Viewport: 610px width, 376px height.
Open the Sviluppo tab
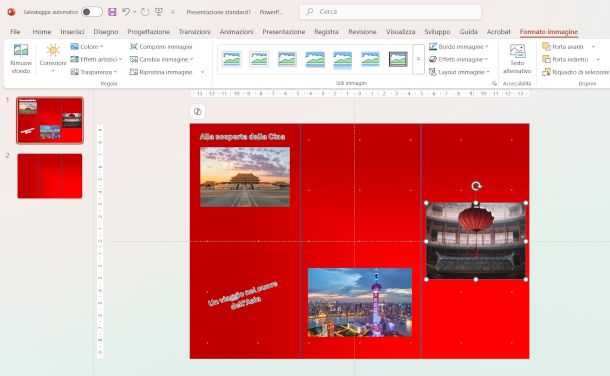click(x=437, y=31)
